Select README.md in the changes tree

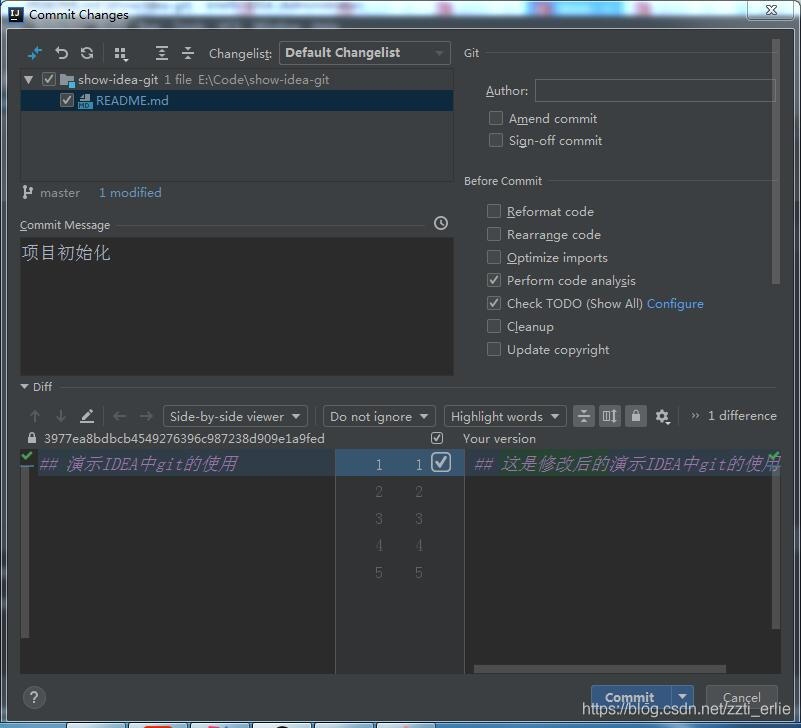[132, 101]
